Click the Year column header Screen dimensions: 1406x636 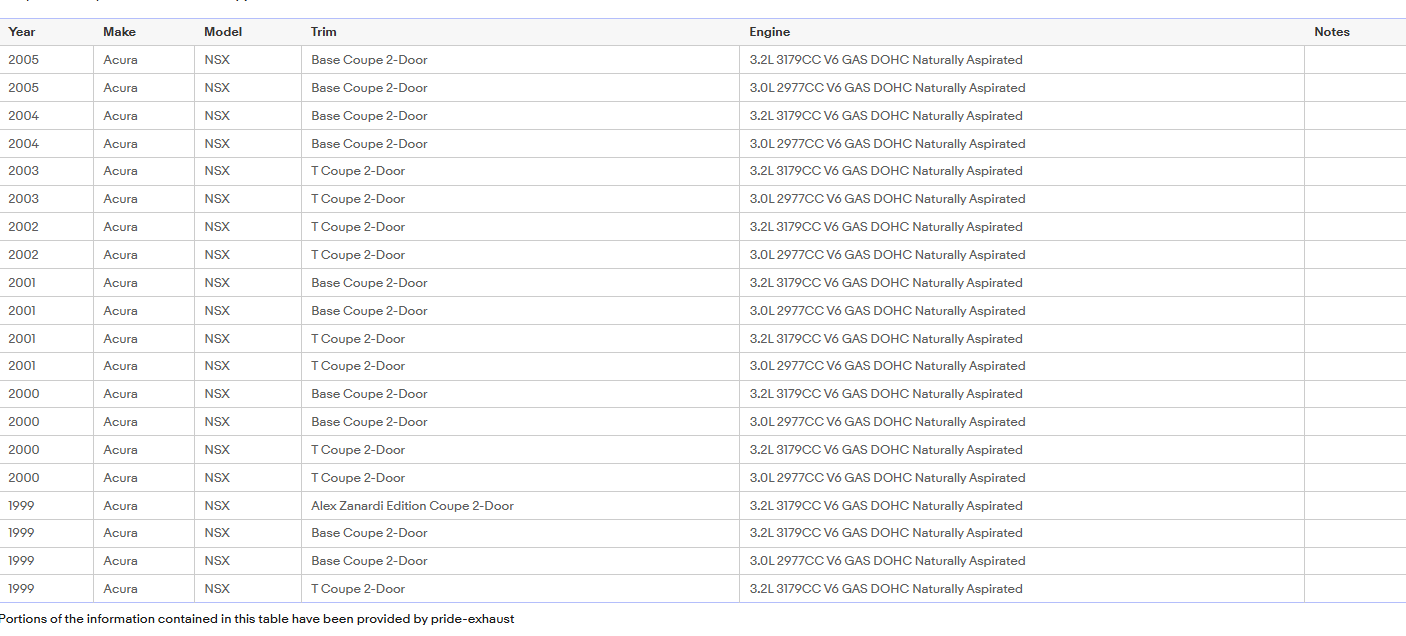(22, 32)
